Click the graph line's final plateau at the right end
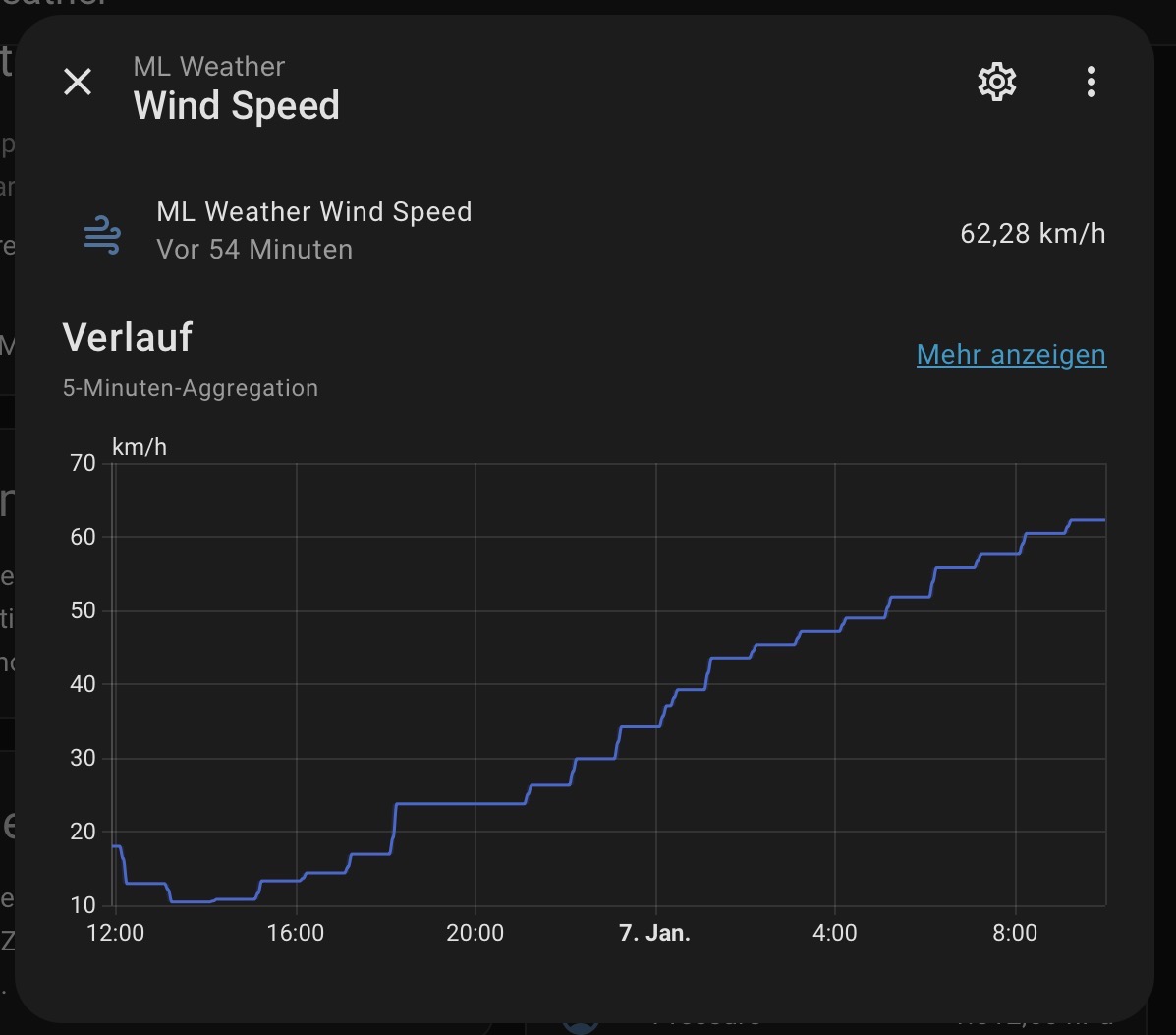This screenshot has height=1035, width=1176. click(x=1088, y=519)
